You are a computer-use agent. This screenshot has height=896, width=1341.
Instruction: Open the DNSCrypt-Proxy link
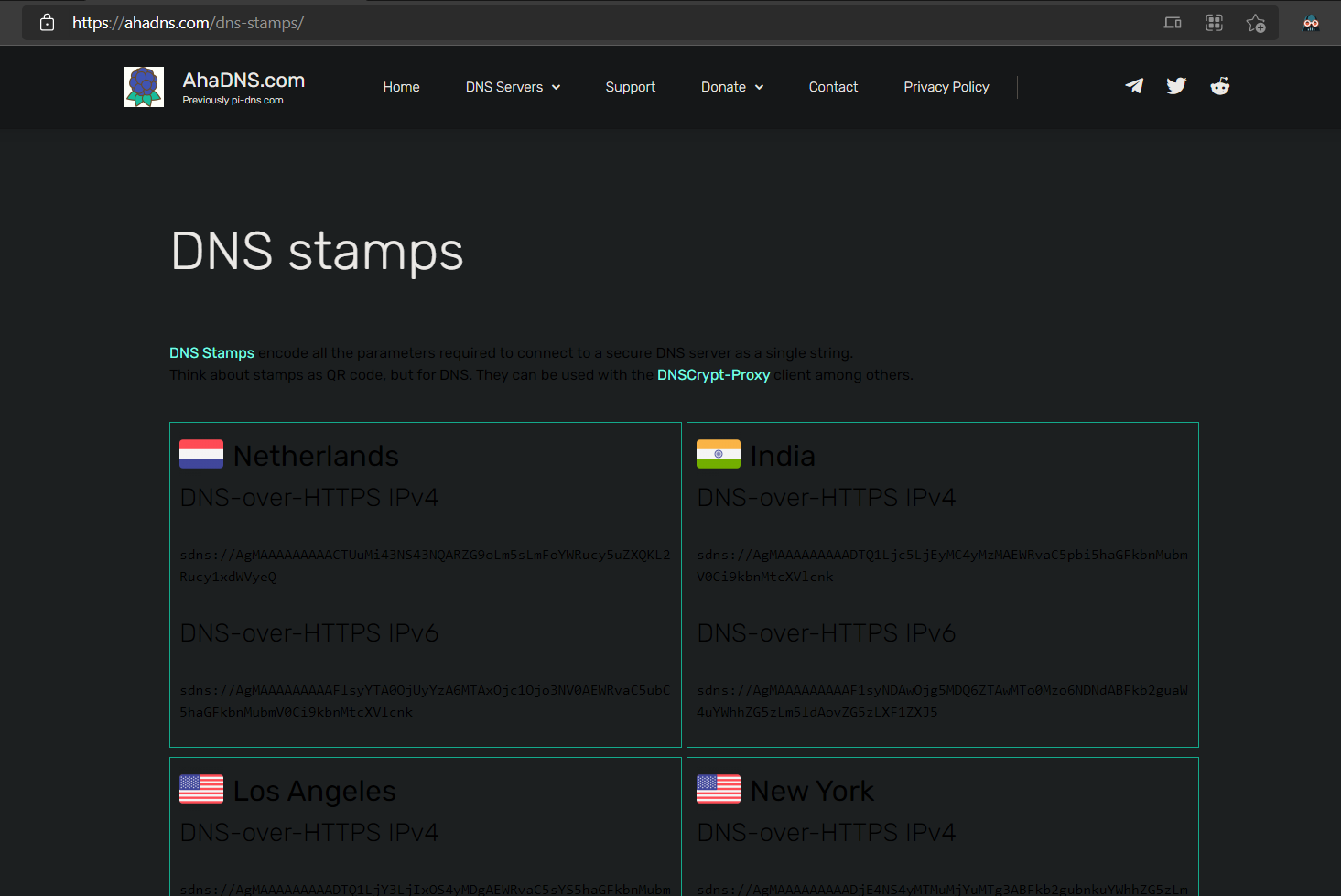click(713, 374)
